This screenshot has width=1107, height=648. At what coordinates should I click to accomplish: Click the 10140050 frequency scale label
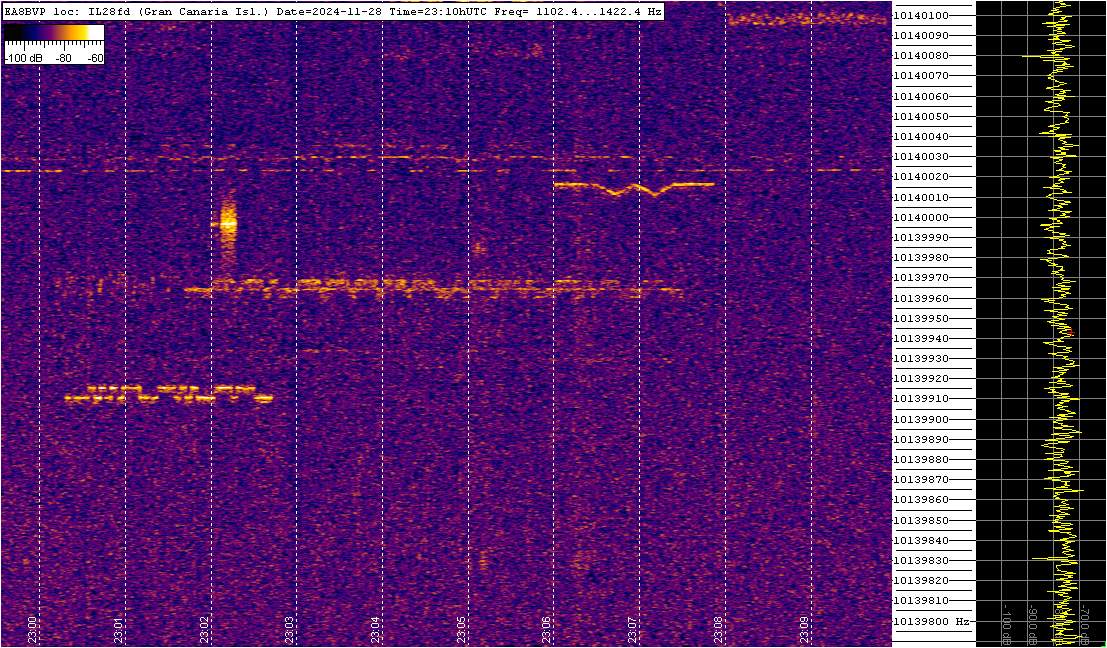pyautogui.click(x=921, y=116)
